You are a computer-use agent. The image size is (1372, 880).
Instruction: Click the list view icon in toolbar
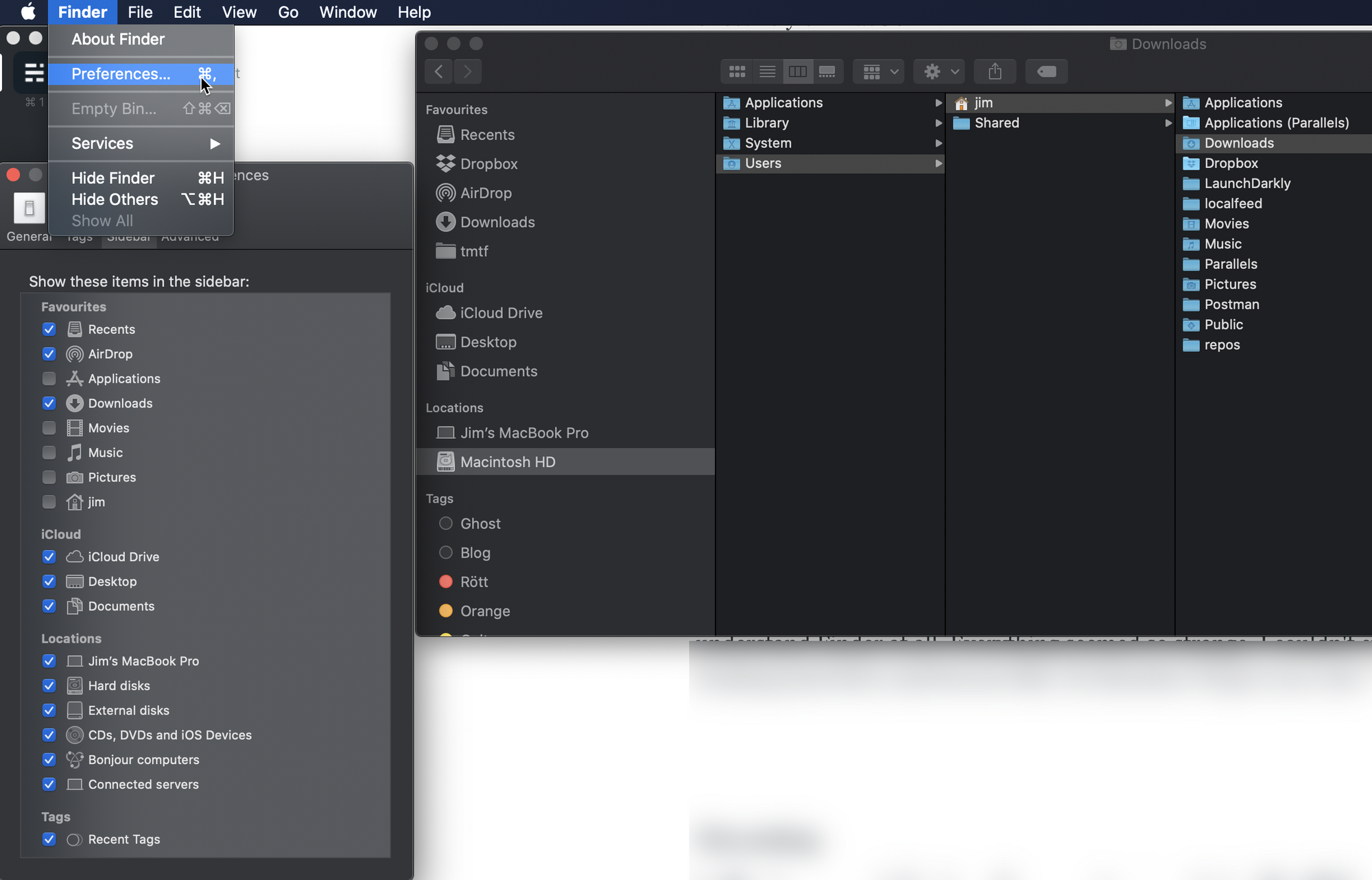pos(766,71)
